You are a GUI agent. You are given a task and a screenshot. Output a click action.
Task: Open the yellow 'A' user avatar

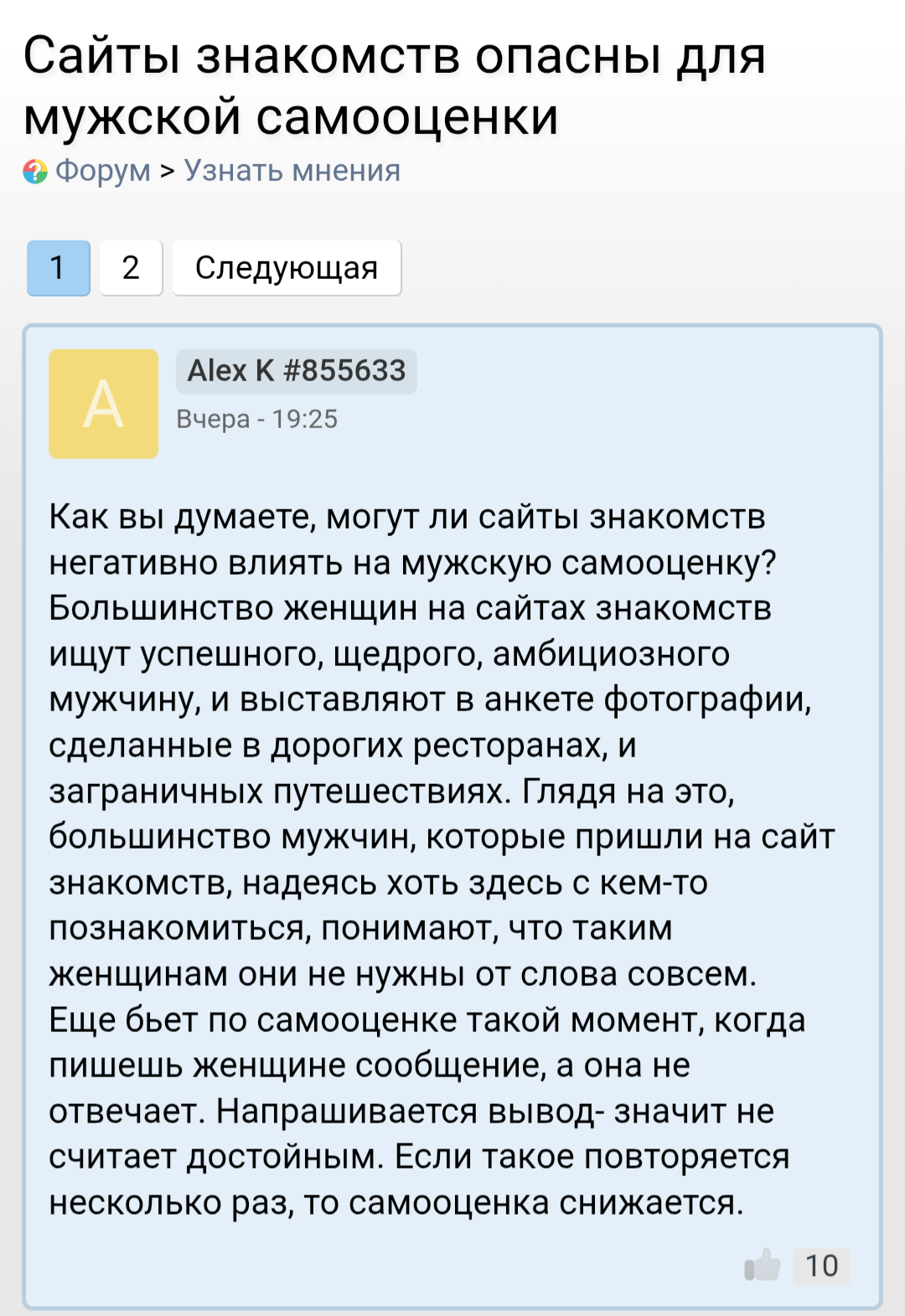103,404
